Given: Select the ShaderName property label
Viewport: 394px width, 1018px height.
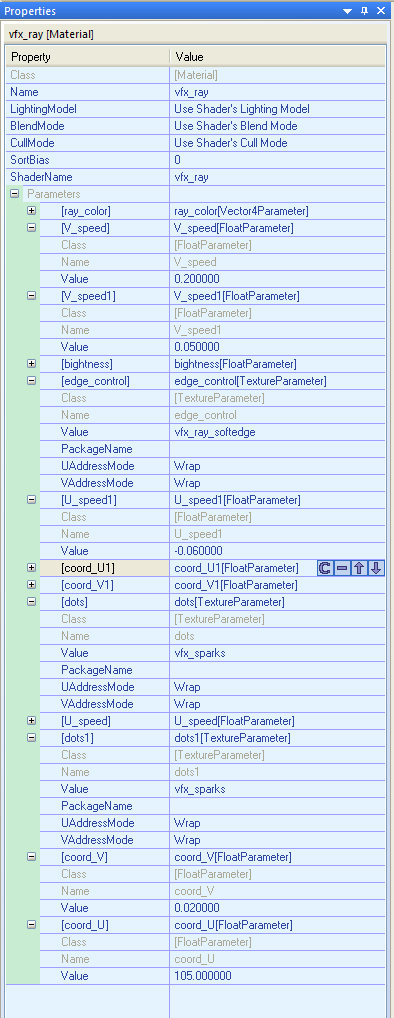Looking at the screenshot, I should pyautogui.click(x=42, y=177).
